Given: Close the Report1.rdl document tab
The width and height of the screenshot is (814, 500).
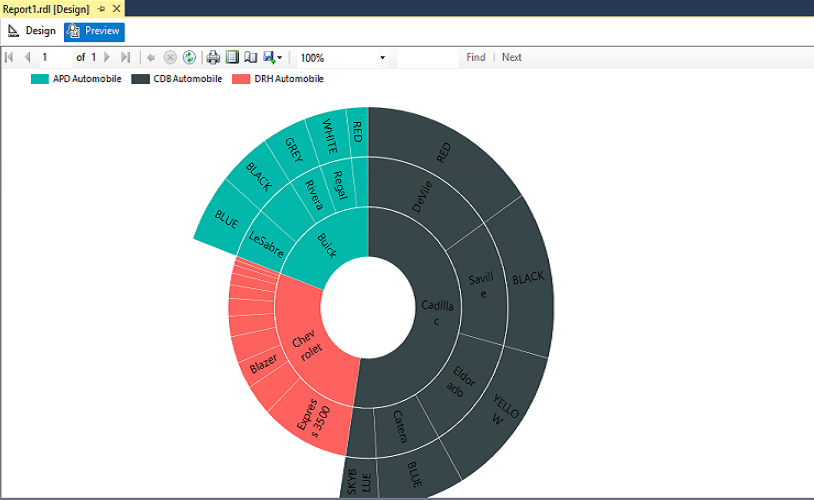Looking at the screenshot, I should tap(117, 9).
